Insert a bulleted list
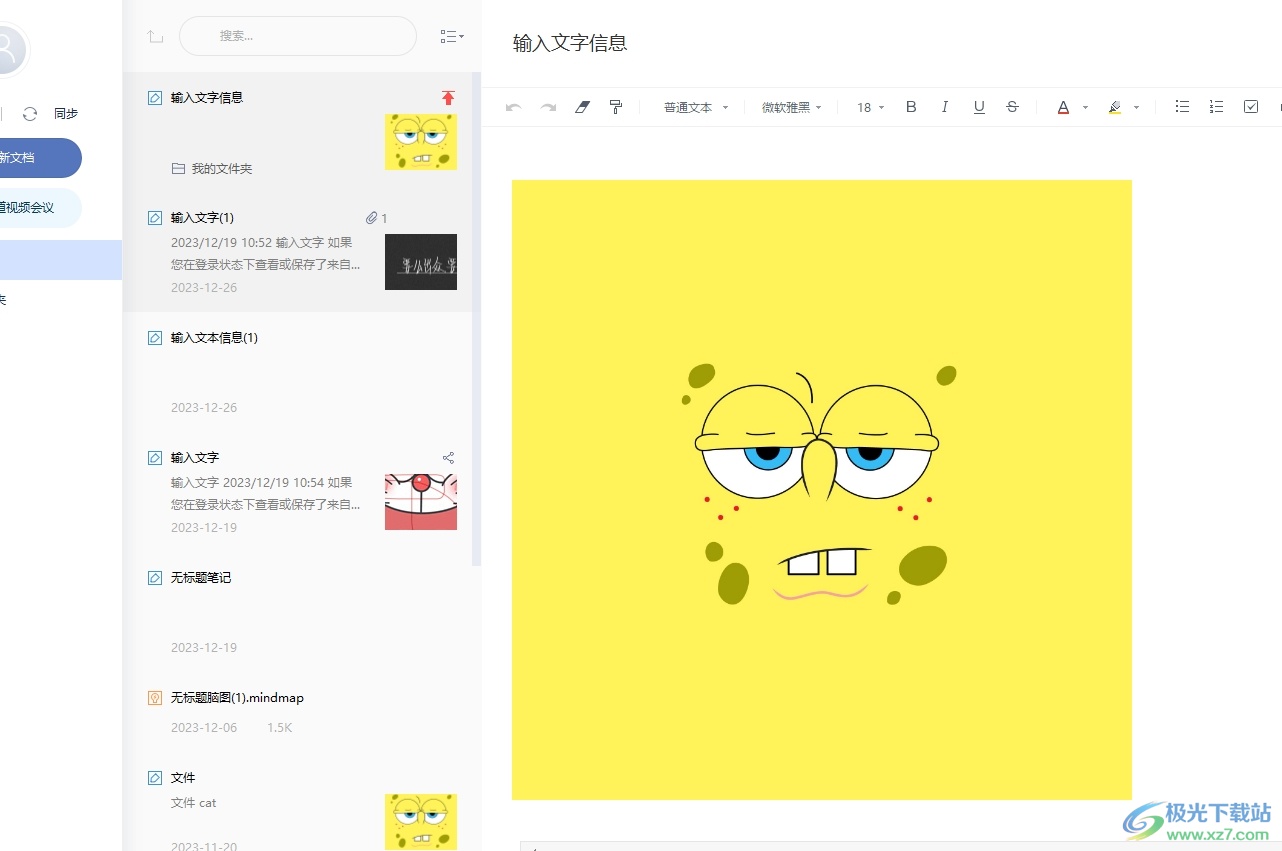The image size is (1282, 851). pyautogui.click(x=1182, y=107)
